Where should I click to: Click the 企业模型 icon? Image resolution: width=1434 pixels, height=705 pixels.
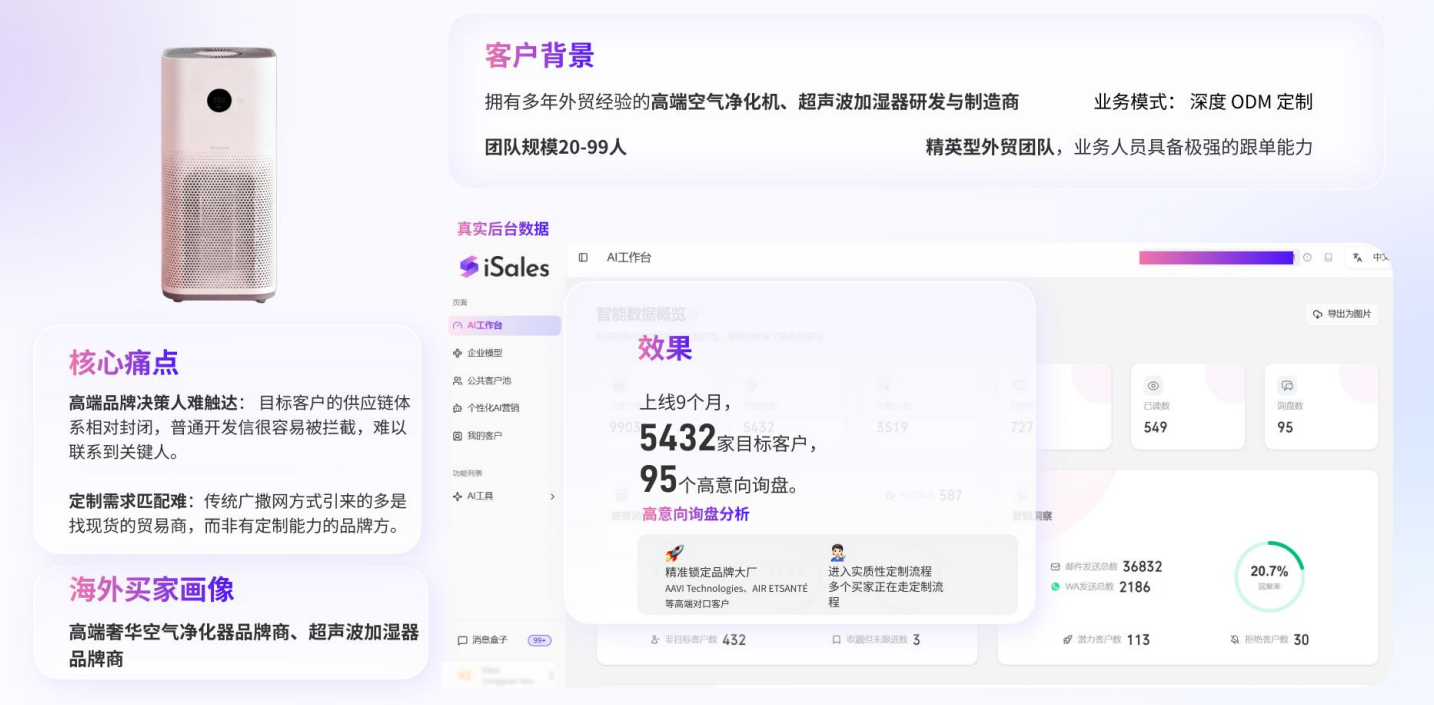point(458,353)
